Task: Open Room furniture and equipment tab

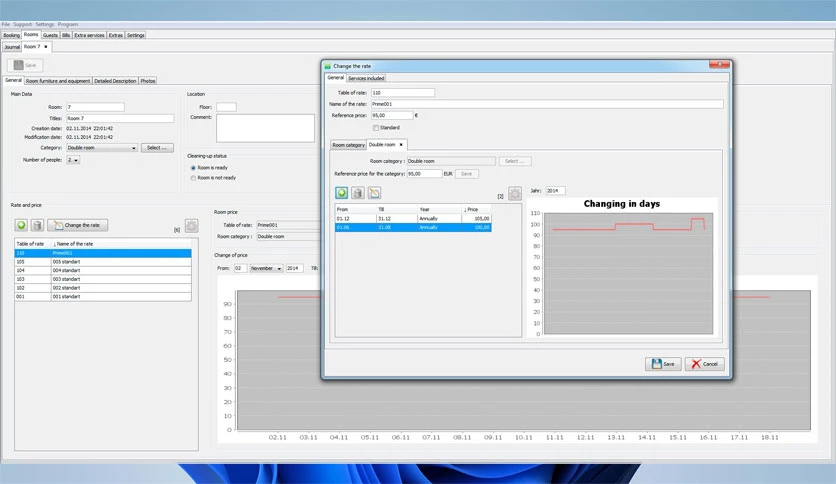Action: tap(58, 81)
